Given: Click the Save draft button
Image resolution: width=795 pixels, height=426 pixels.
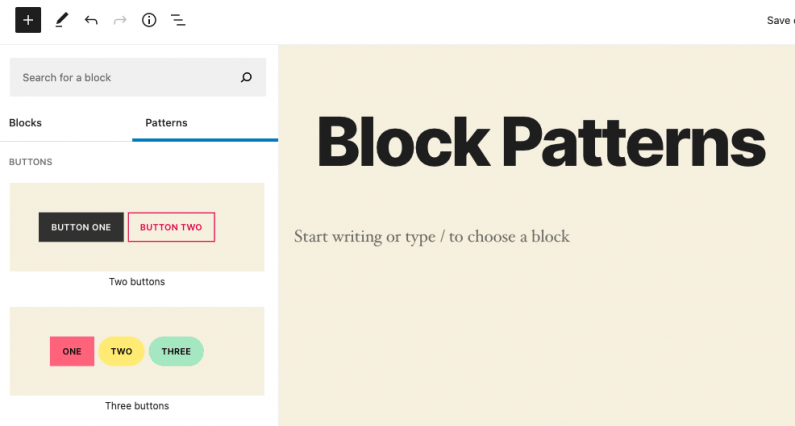Looking at the screenshot, I should [x=780, y=20].
